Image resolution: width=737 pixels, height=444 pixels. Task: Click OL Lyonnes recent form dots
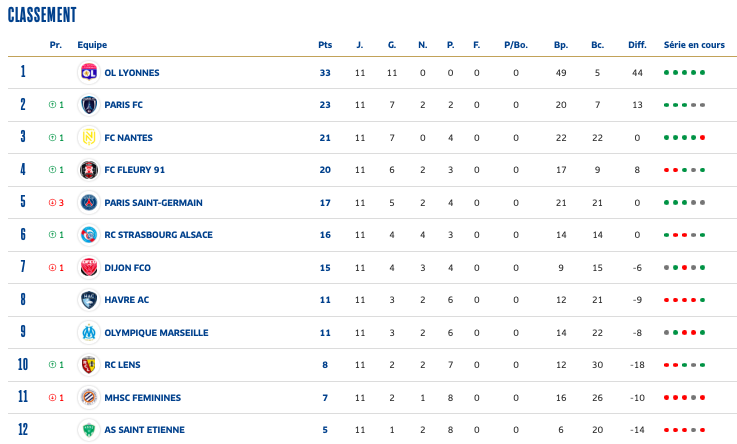click(685, 73)
